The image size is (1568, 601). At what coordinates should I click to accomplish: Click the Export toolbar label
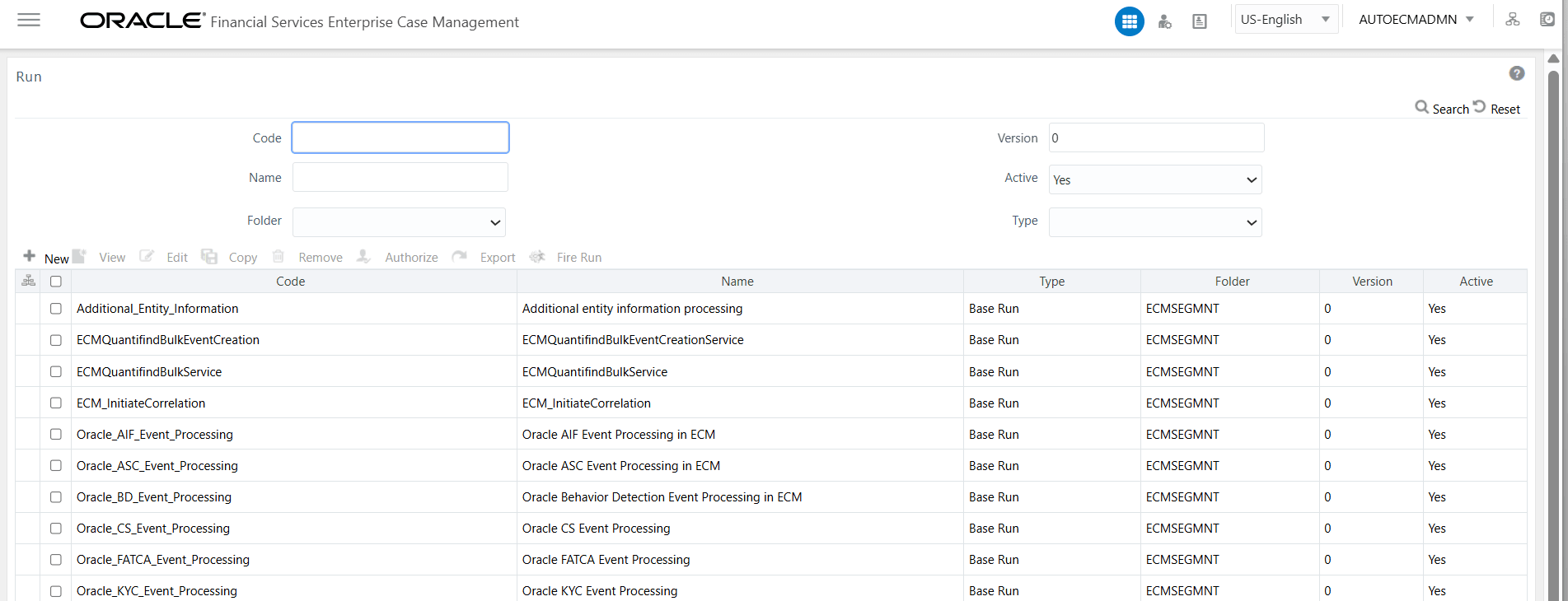coord(498,258)
